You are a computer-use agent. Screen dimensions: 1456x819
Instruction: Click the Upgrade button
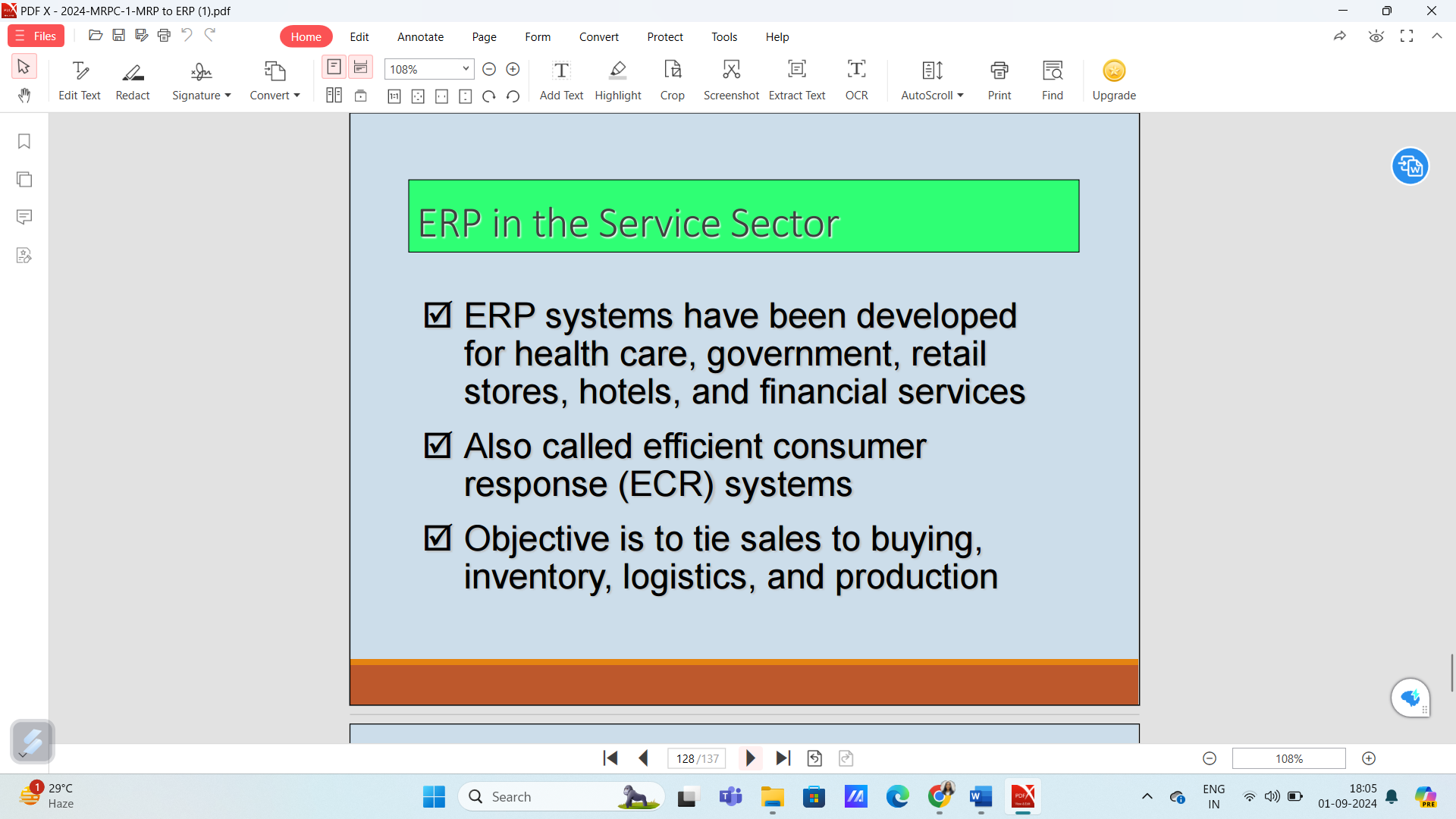[x=1114, y=80]
